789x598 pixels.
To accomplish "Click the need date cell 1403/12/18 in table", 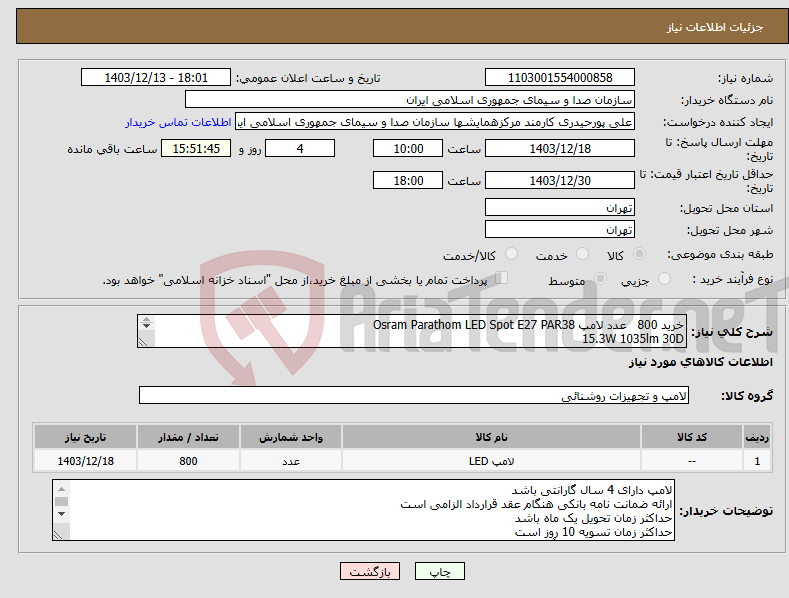I will [85, 461].
